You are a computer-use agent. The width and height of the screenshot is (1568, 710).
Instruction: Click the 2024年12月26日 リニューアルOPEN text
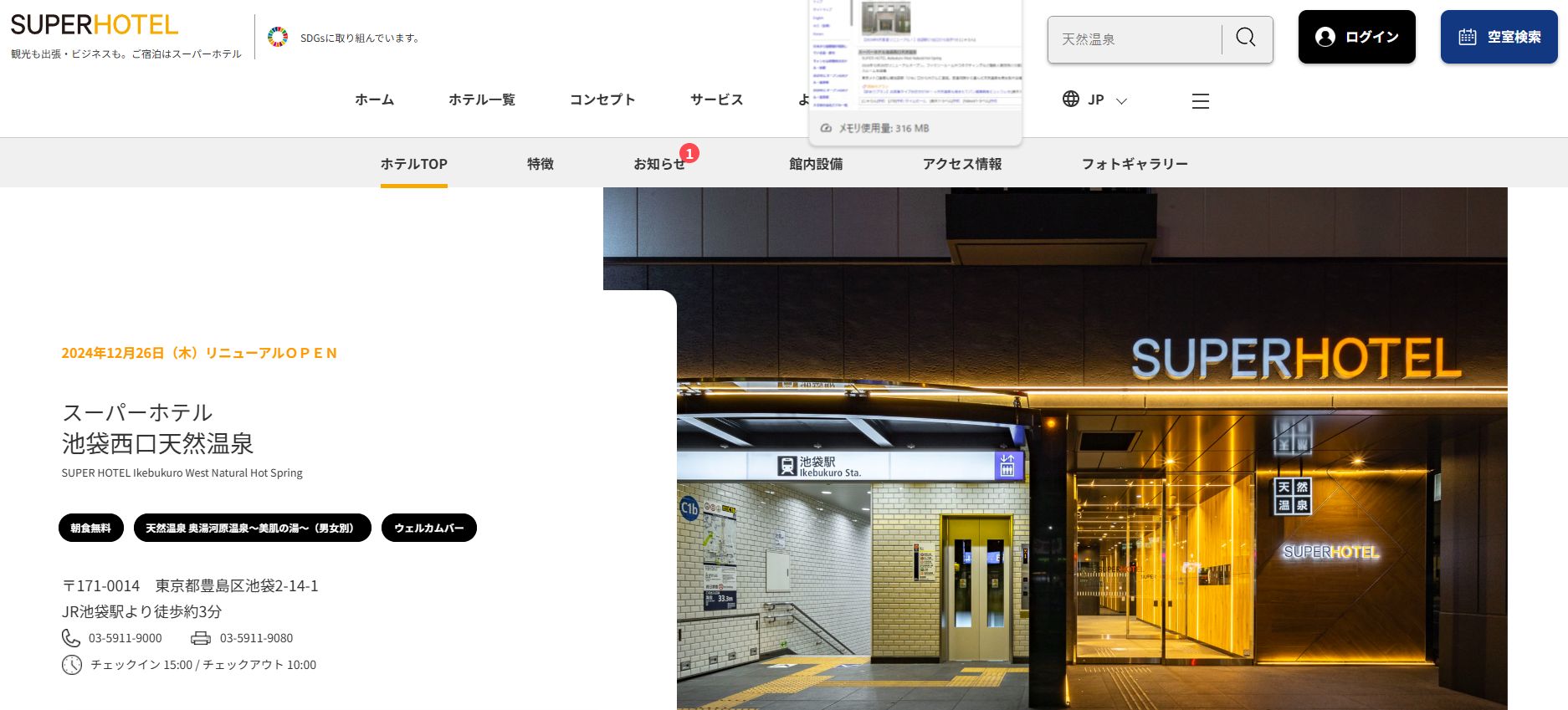[x=199, y=353]
